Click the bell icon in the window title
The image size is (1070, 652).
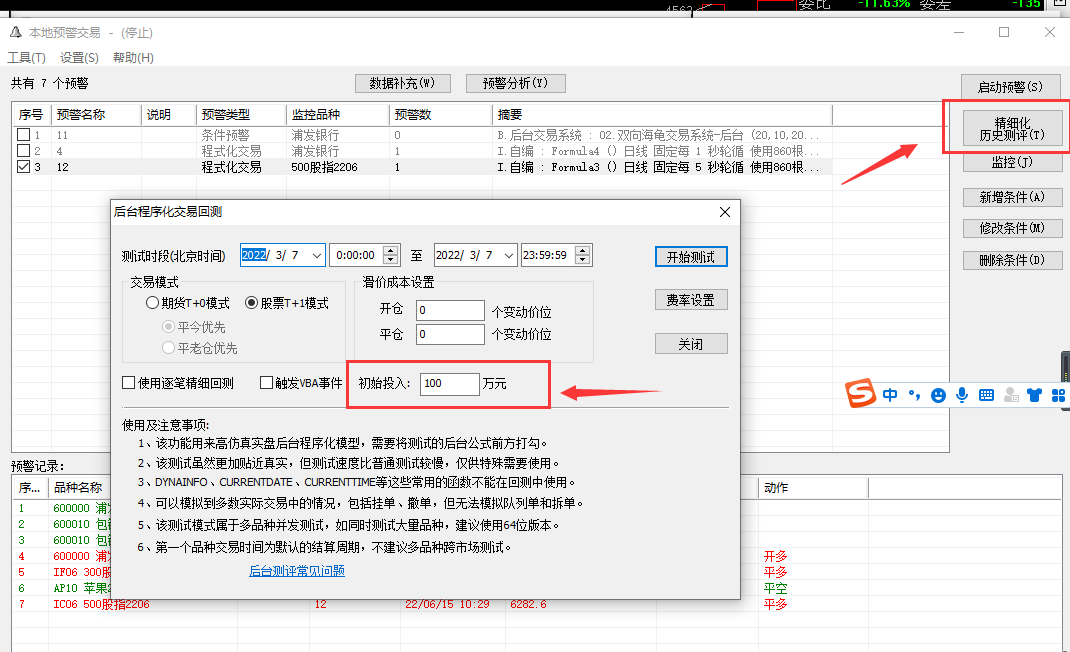[x=15, y=32]
